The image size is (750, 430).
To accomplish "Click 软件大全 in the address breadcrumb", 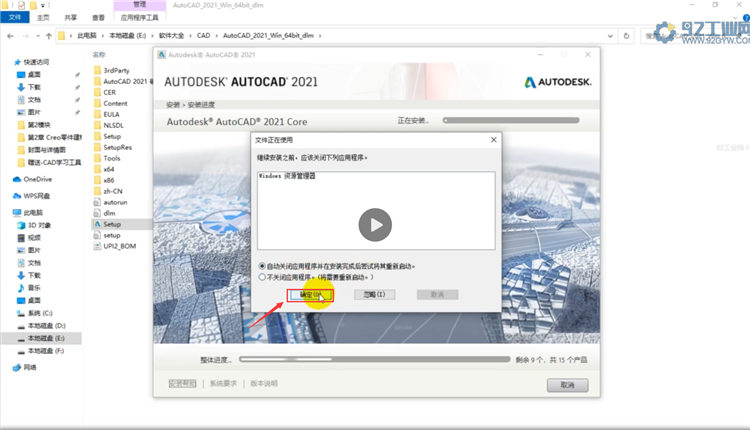I will click(171, 35).
